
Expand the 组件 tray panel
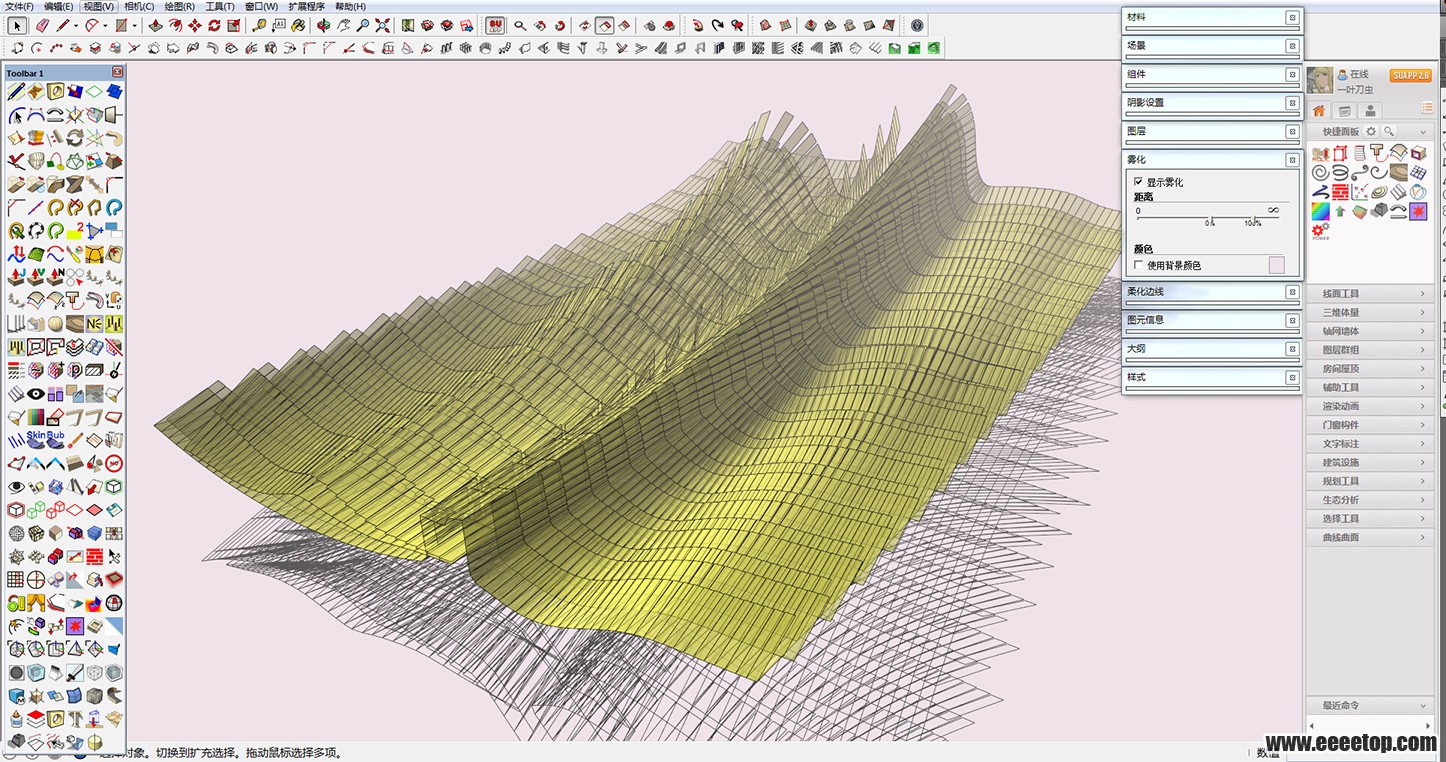pyautogui.click(x=1212, y=74)
